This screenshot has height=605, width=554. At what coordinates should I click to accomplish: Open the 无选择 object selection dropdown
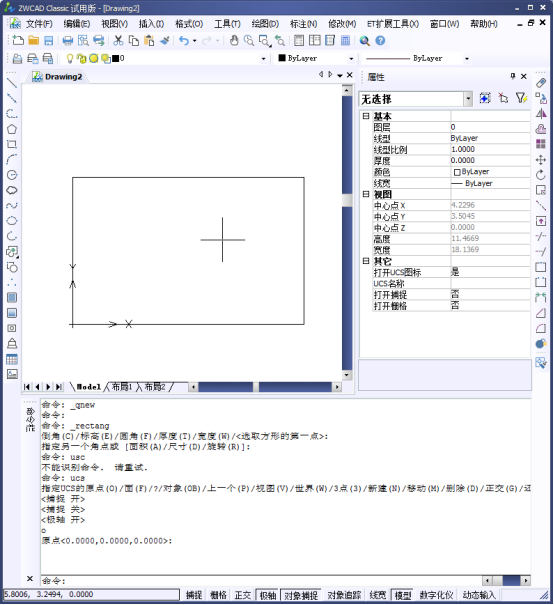(x=468, y=99)
